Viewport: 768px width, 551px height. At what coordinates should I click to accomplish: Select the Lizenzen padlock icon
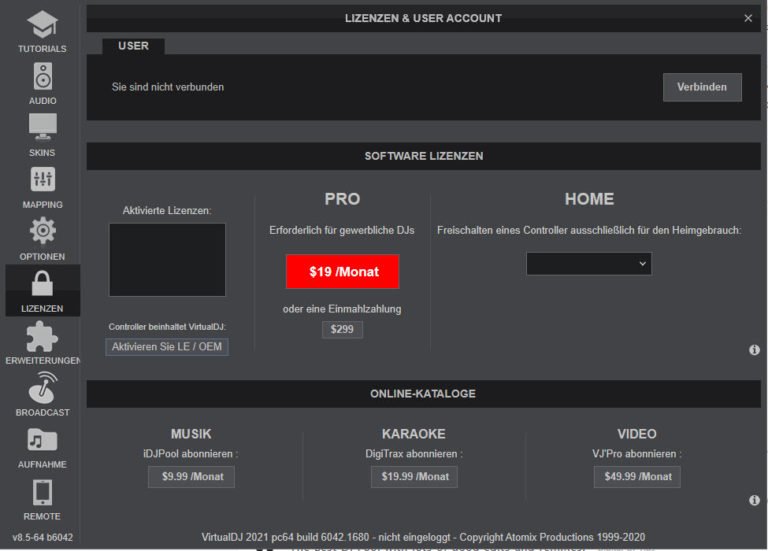click(42, 283)
